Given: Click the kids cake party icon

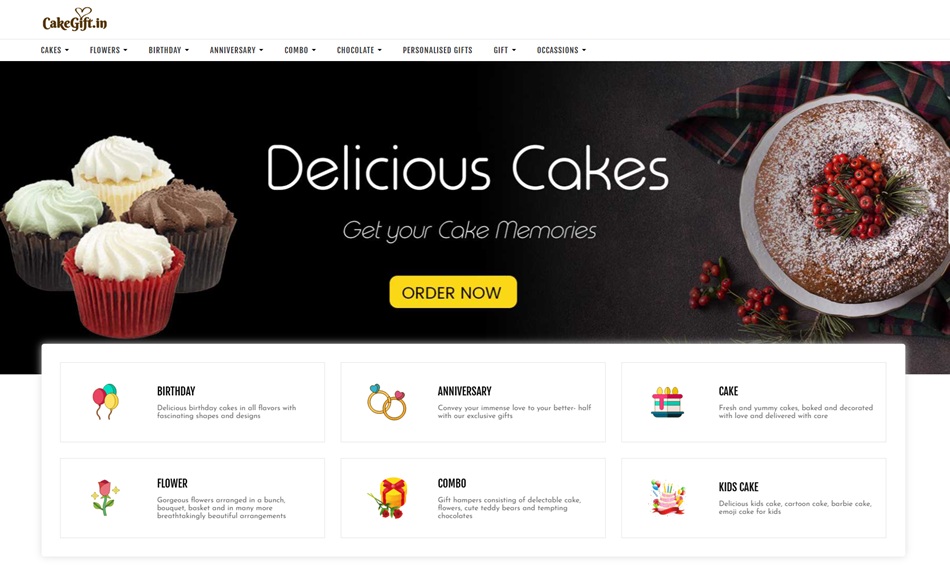Looking at the screenshot, I should (668, 498).
